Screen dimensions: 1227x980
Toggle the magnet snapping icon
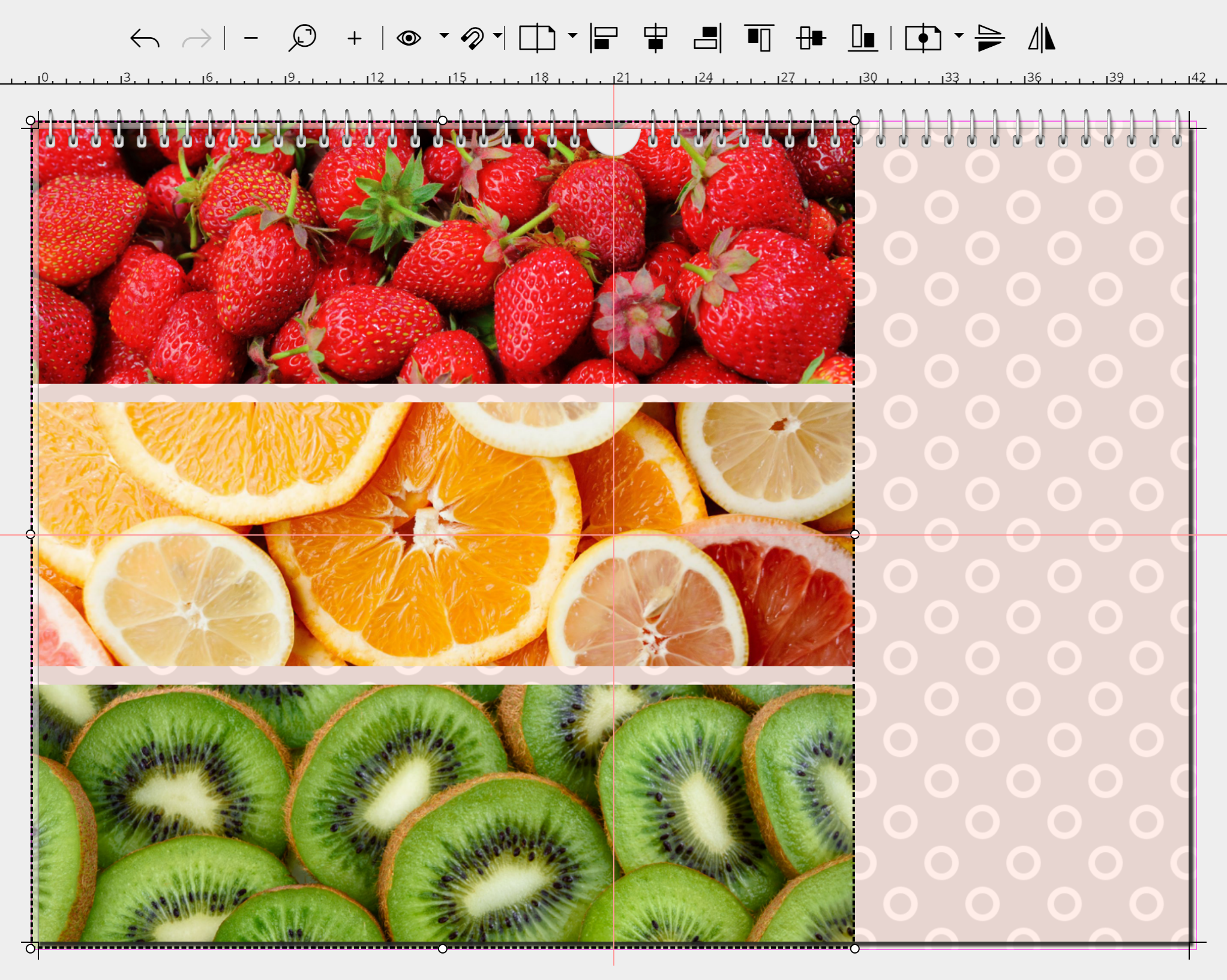[473, 38]
